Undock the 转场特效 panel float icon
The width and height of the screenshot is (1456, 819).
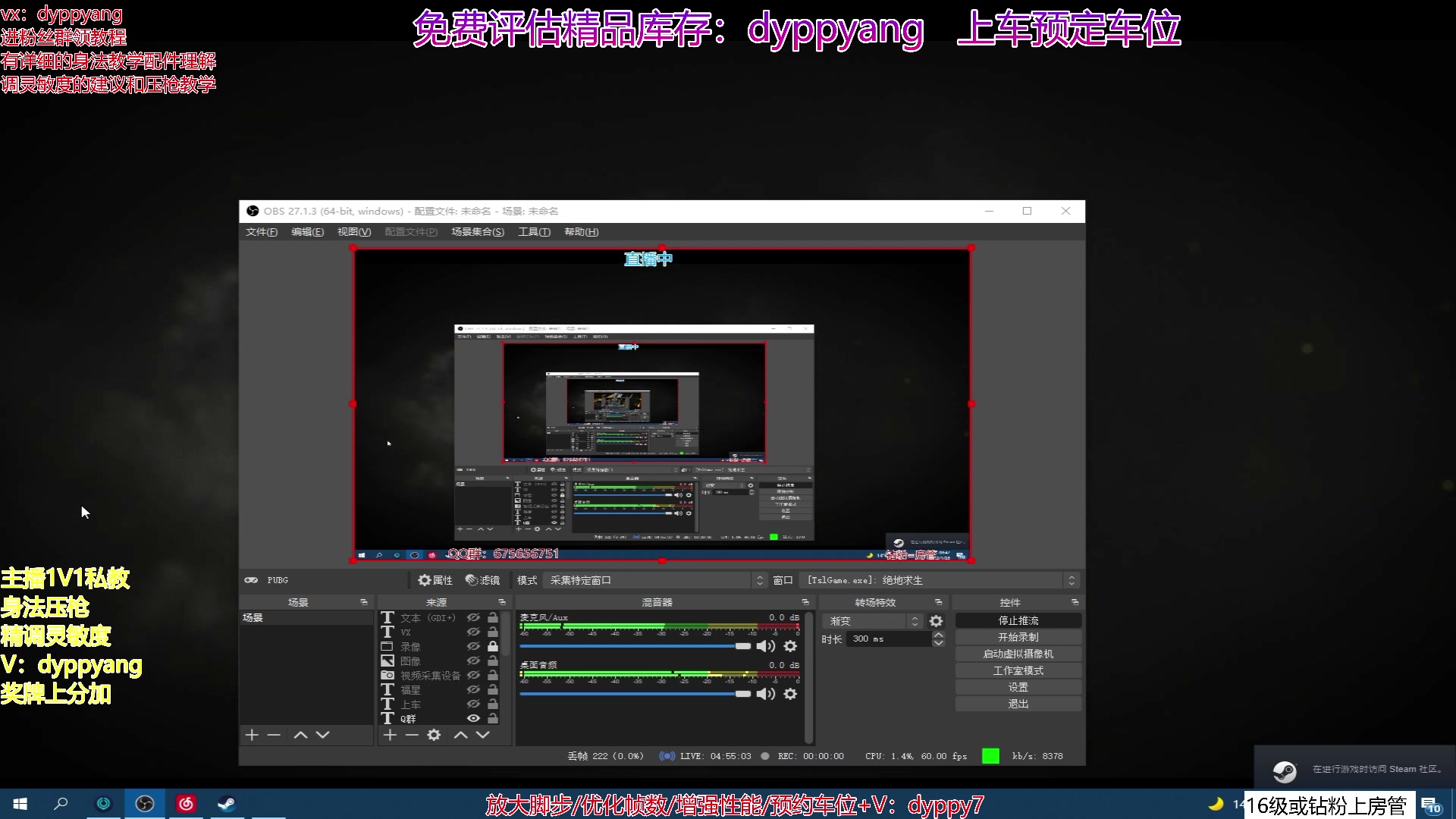(x=939, y=602)
